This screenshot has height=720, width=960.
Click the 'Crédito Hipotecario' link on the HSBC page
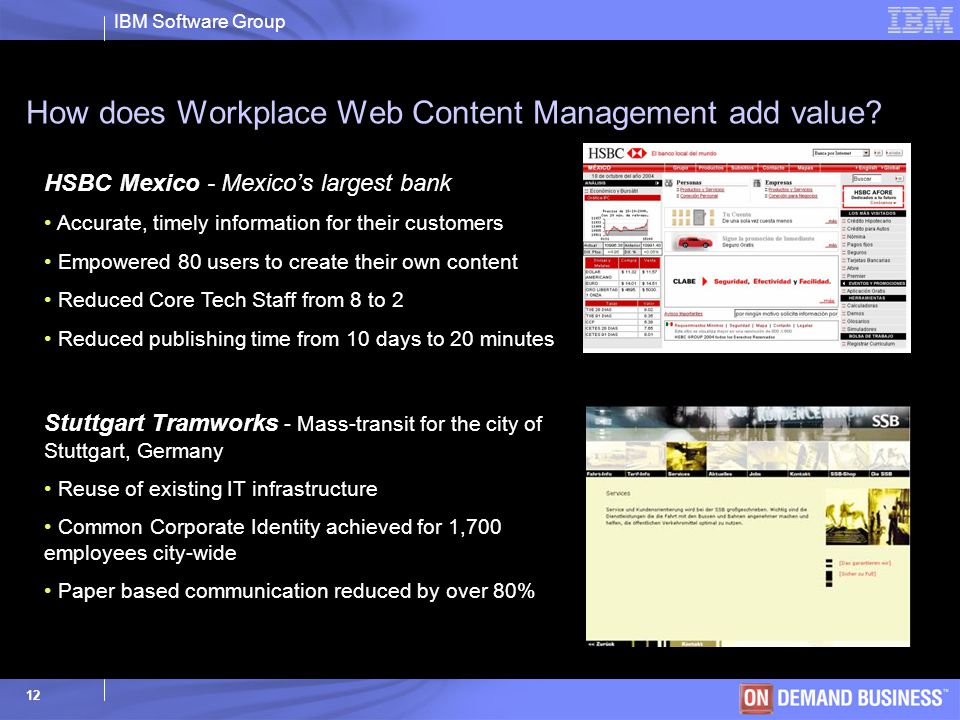868,221
